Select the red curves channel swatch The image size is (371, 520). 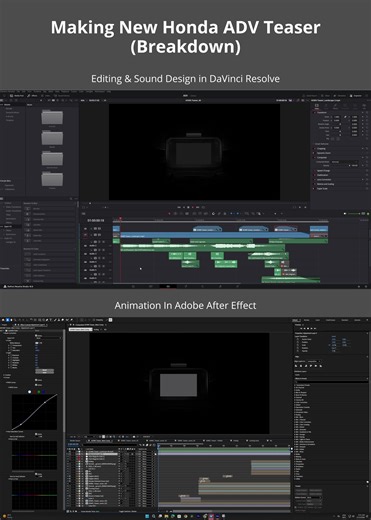point(34,392)
